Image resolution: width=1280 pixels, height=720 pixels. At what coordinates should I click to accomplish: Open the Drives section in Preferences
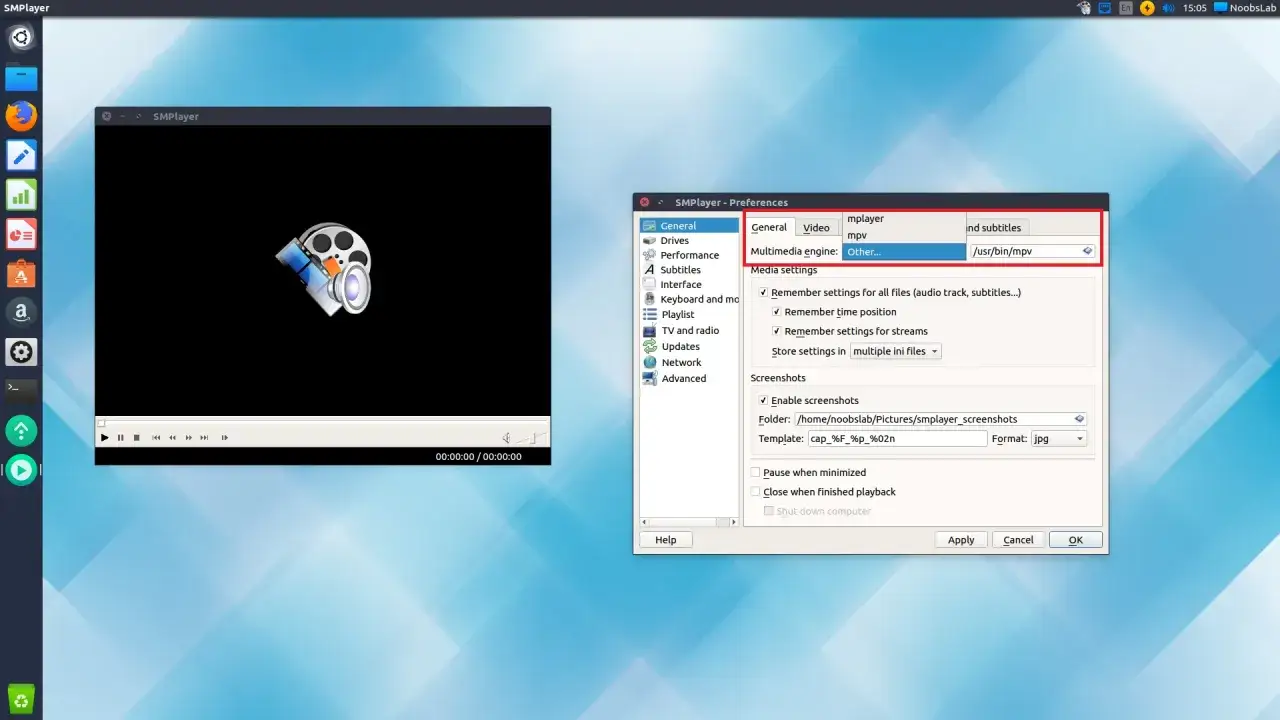click(690, 240)
